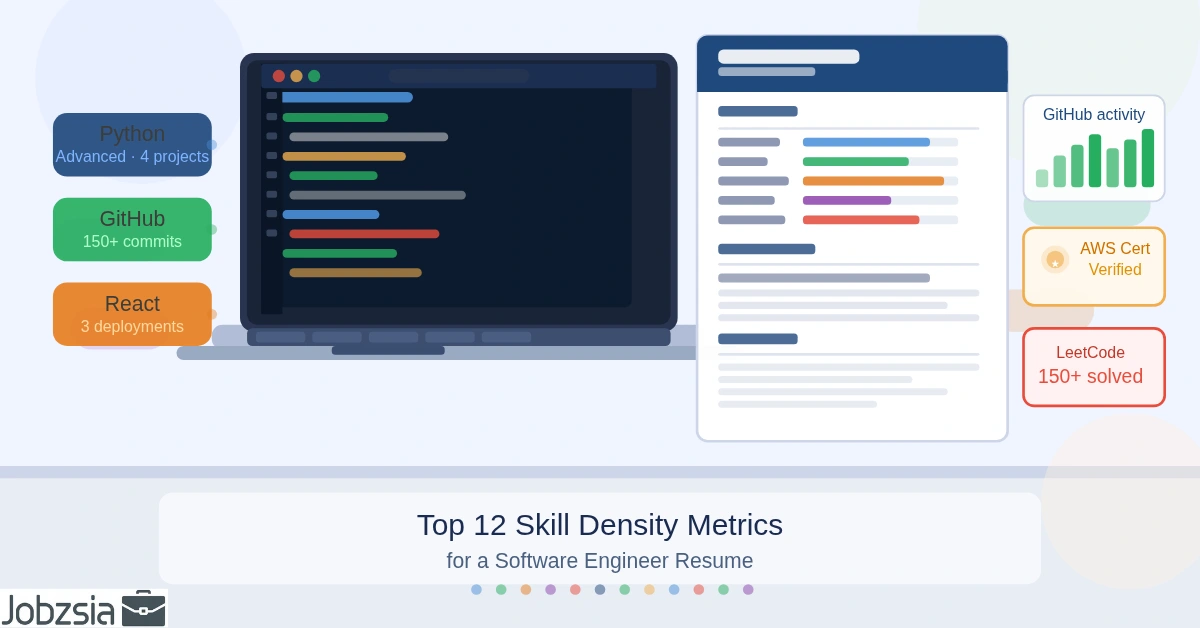Click the resume document's dark blue header
Image resolution: width=1200 pixels, height=628 pixels.
(x=852, y=64)
